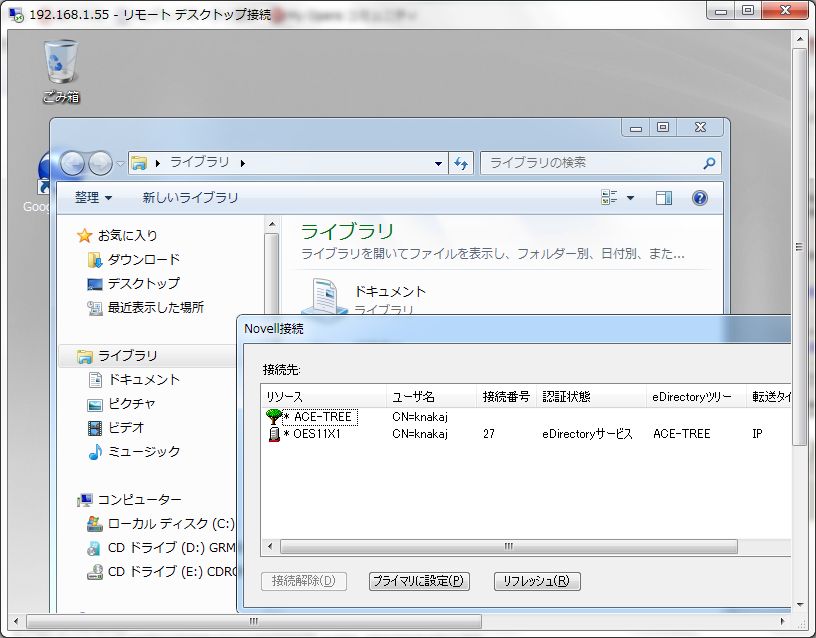
Task: Click the リソース column header
Action: (x=324, y=397)
